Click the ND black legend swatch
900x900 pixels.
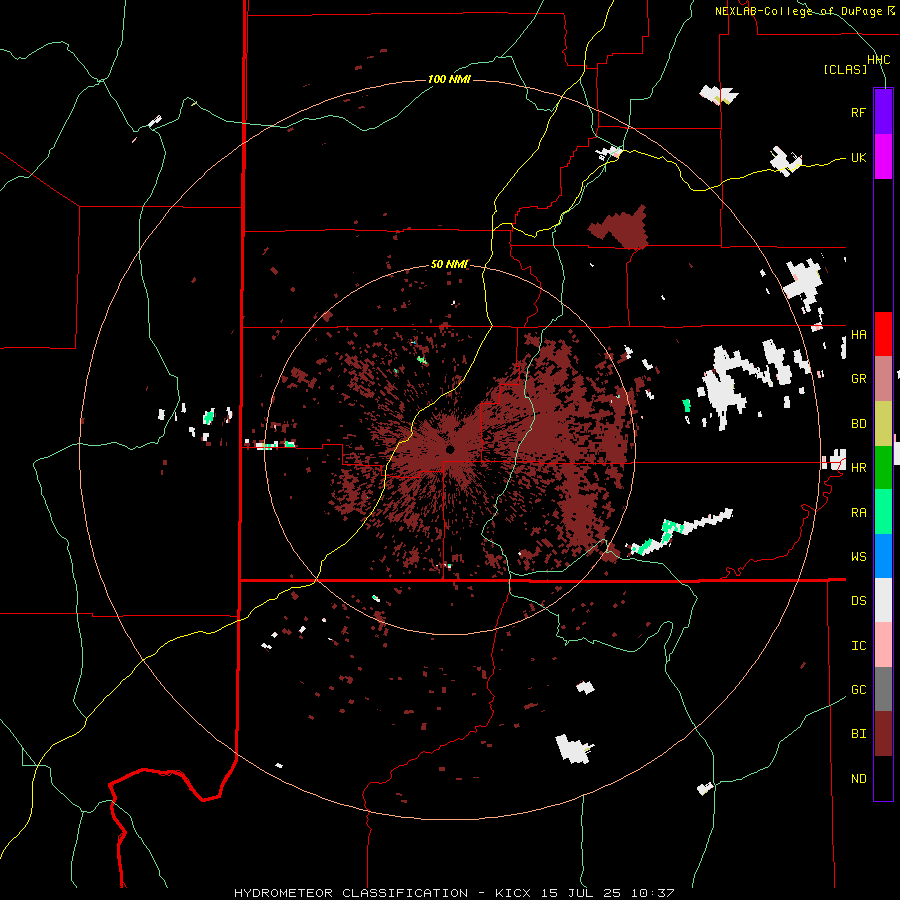(x=883, y=778)
